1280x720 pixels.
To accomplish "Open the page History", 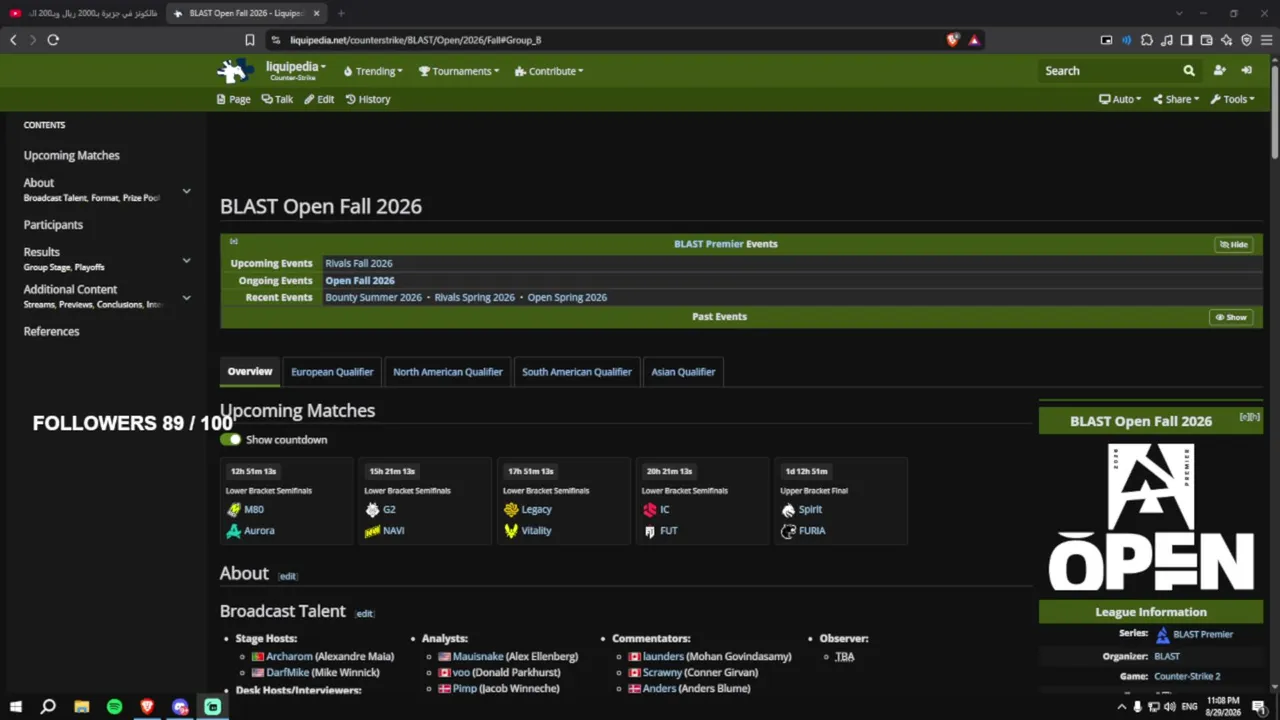I will pos(368,99).
